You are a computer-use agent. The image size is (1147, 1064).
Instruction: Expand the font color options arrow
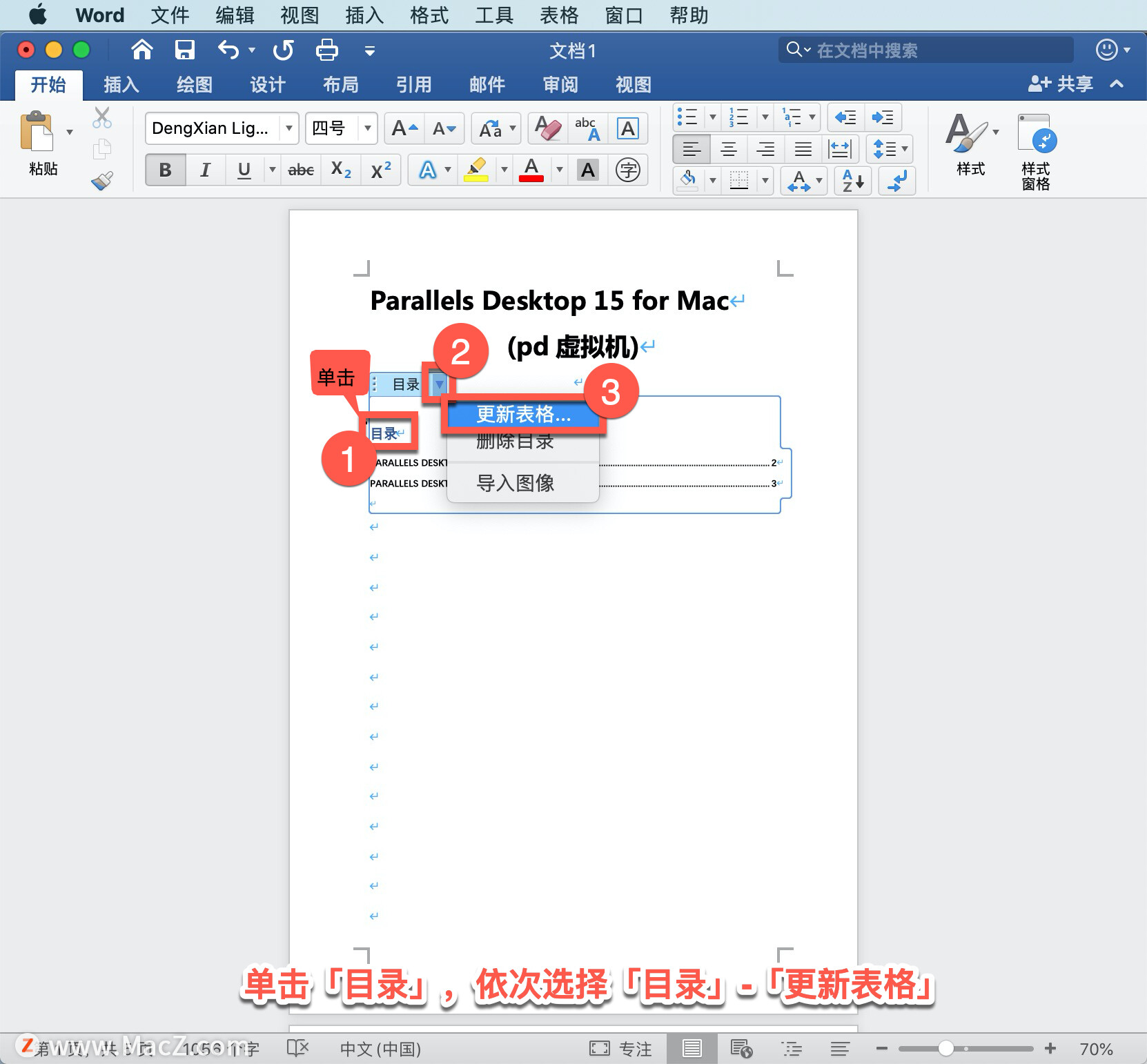pos(560,170)
